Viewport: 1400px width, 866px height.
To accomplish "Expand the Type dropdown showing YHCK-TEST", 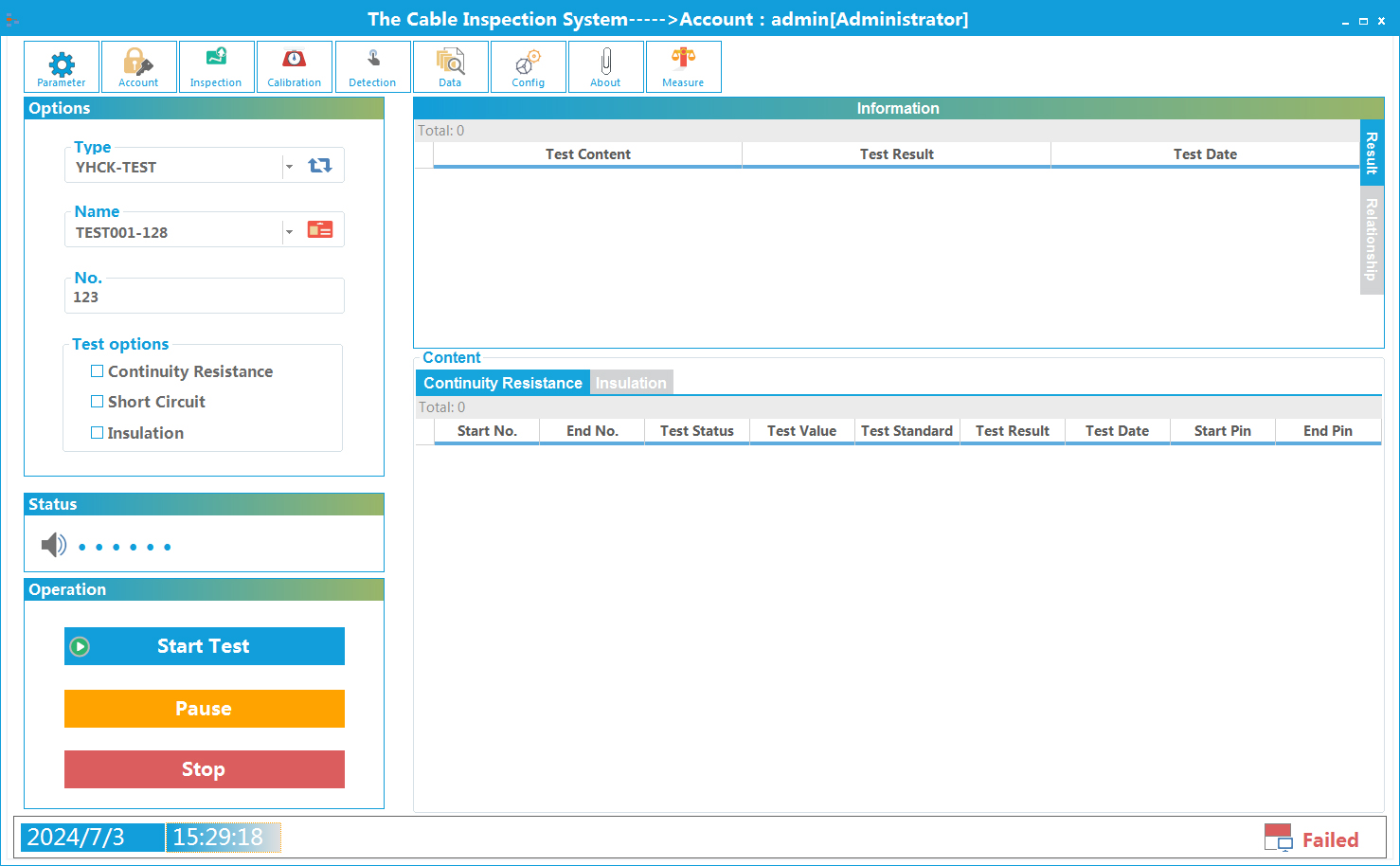I will pos(289,167).
